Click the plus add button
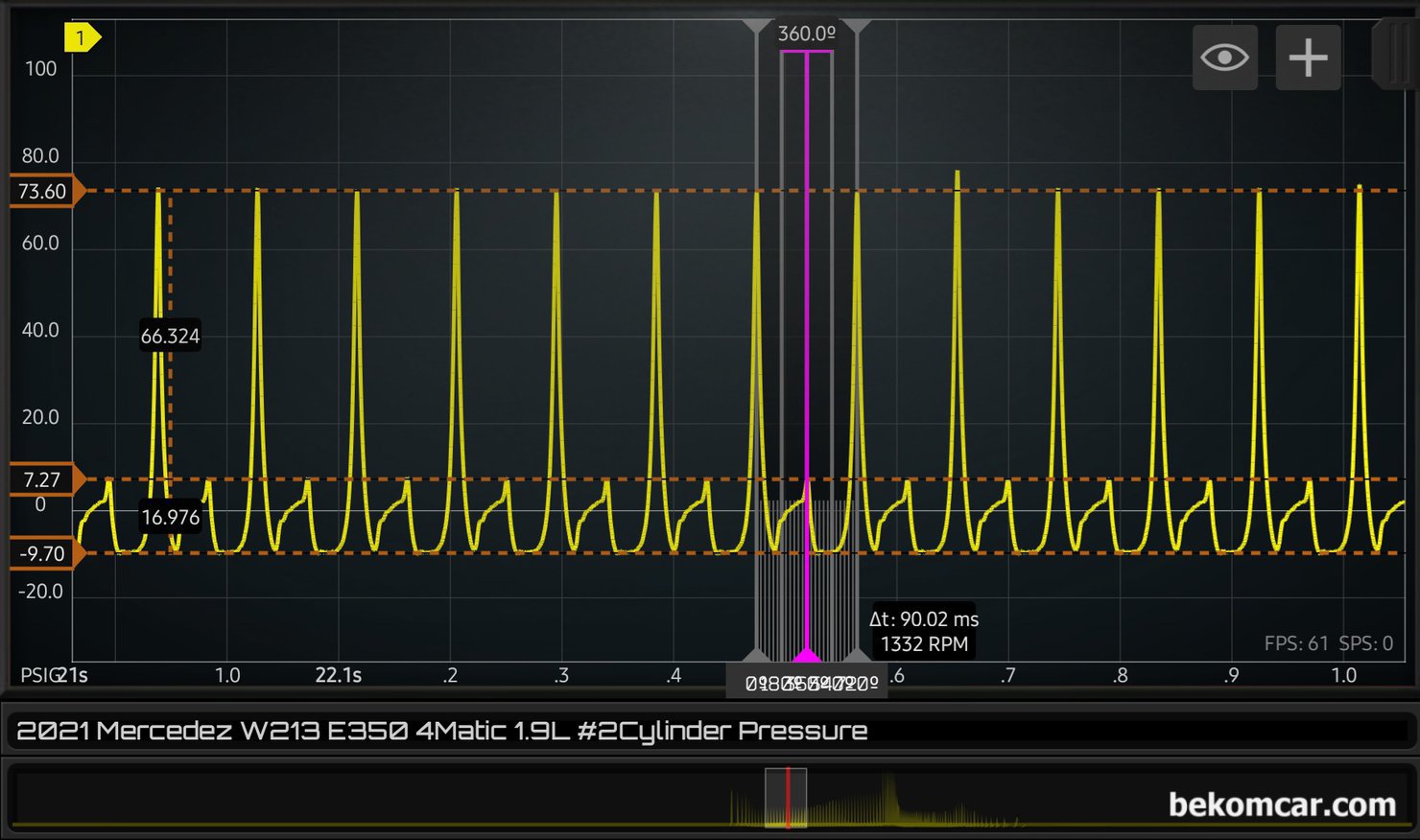Viewport: 1420px width, 840px height. pos(1308,58)
